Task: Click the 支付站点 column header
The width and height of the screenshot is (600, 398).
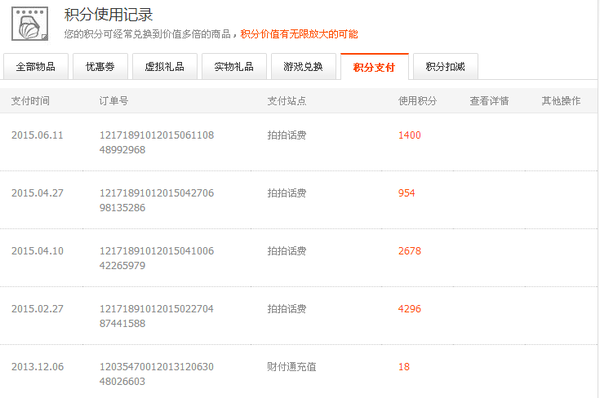Action: coord(287,101)
